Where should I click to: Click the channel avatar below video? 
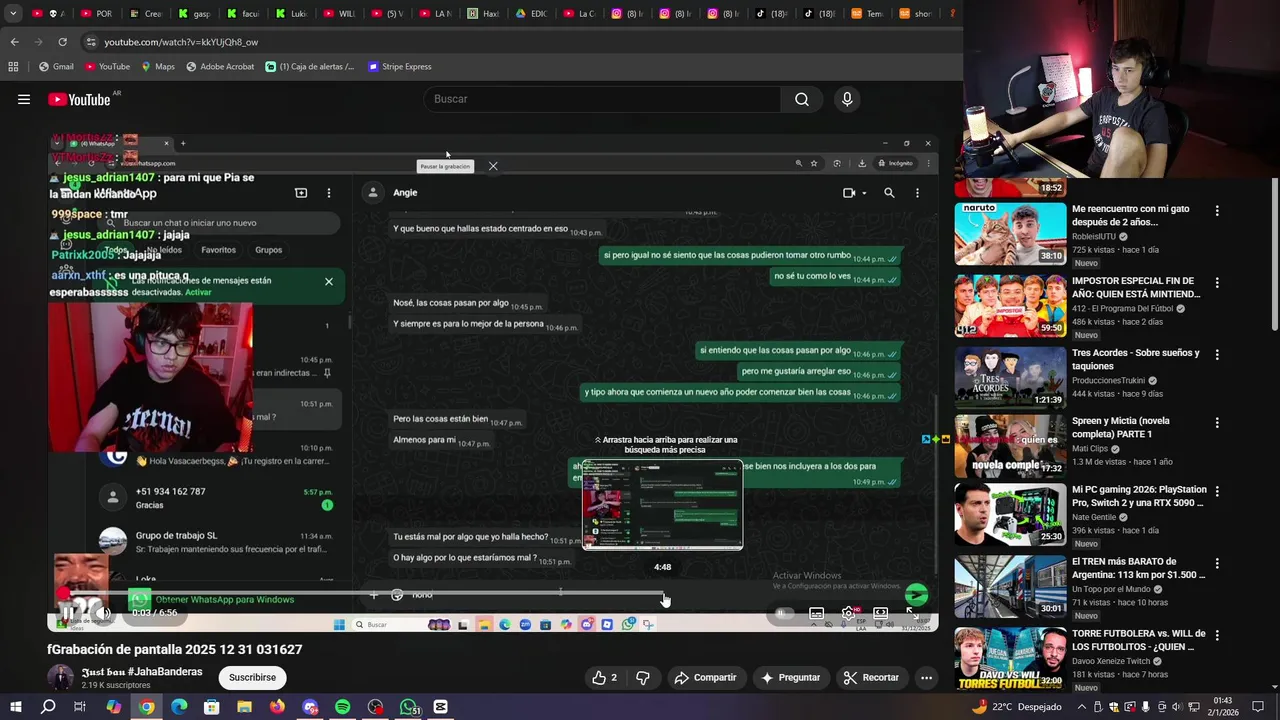pyautogui.click(x=60, y=677)
